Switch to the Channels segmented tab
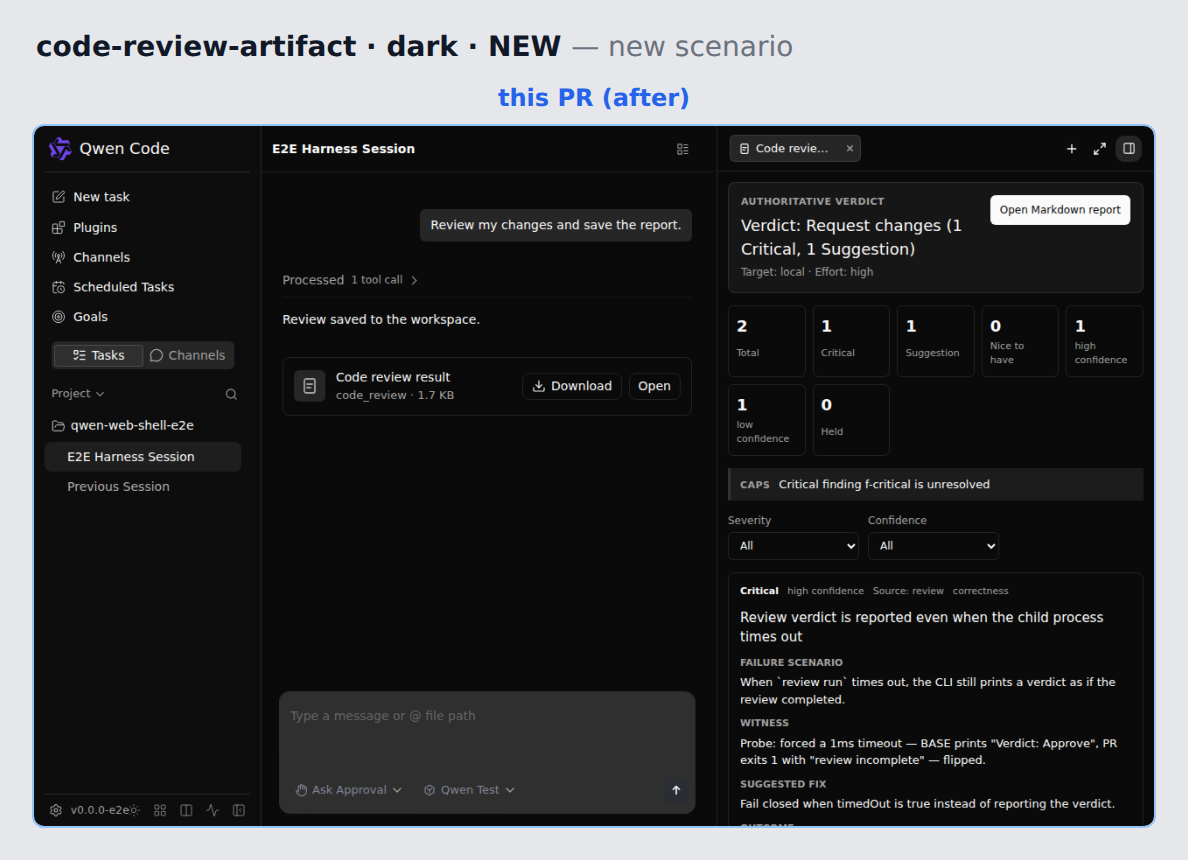Viewport: 1188px width, 860px height. (x=188, y=355)
